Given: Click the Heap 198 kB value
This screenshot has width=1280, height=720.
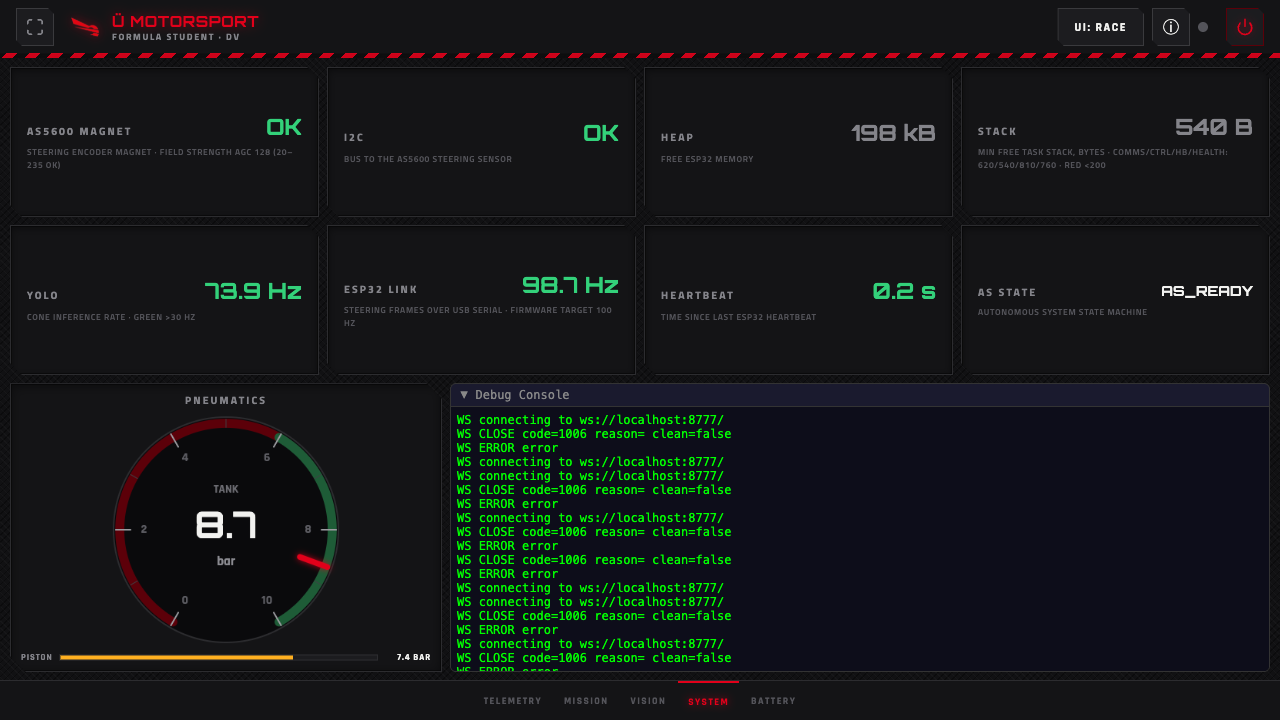Looking at the screenshot, I should point(893,133).
